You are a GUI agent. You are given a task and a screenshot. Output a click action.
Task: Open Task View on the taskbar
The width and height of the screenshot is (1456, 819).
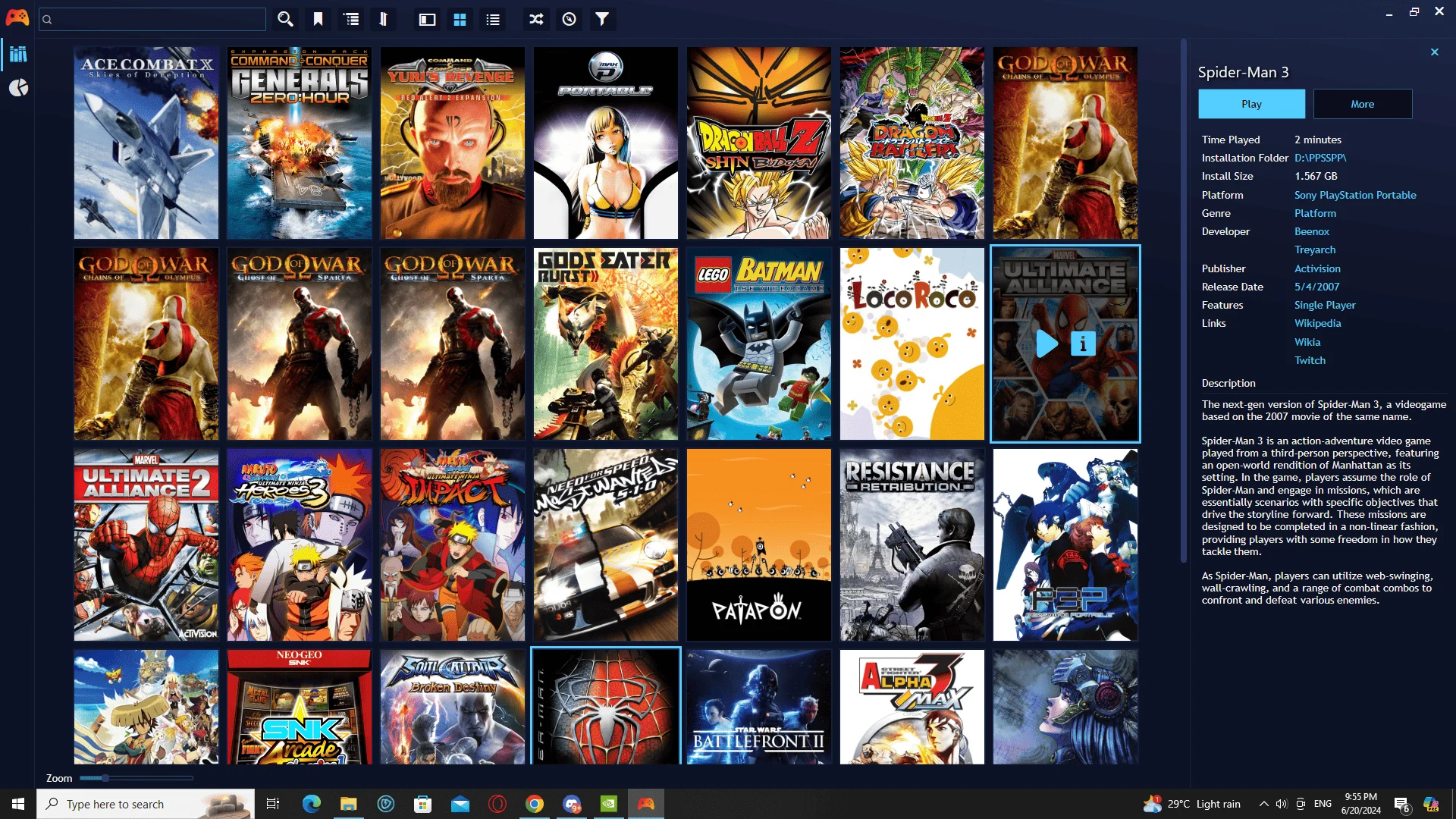coord(273,804)
